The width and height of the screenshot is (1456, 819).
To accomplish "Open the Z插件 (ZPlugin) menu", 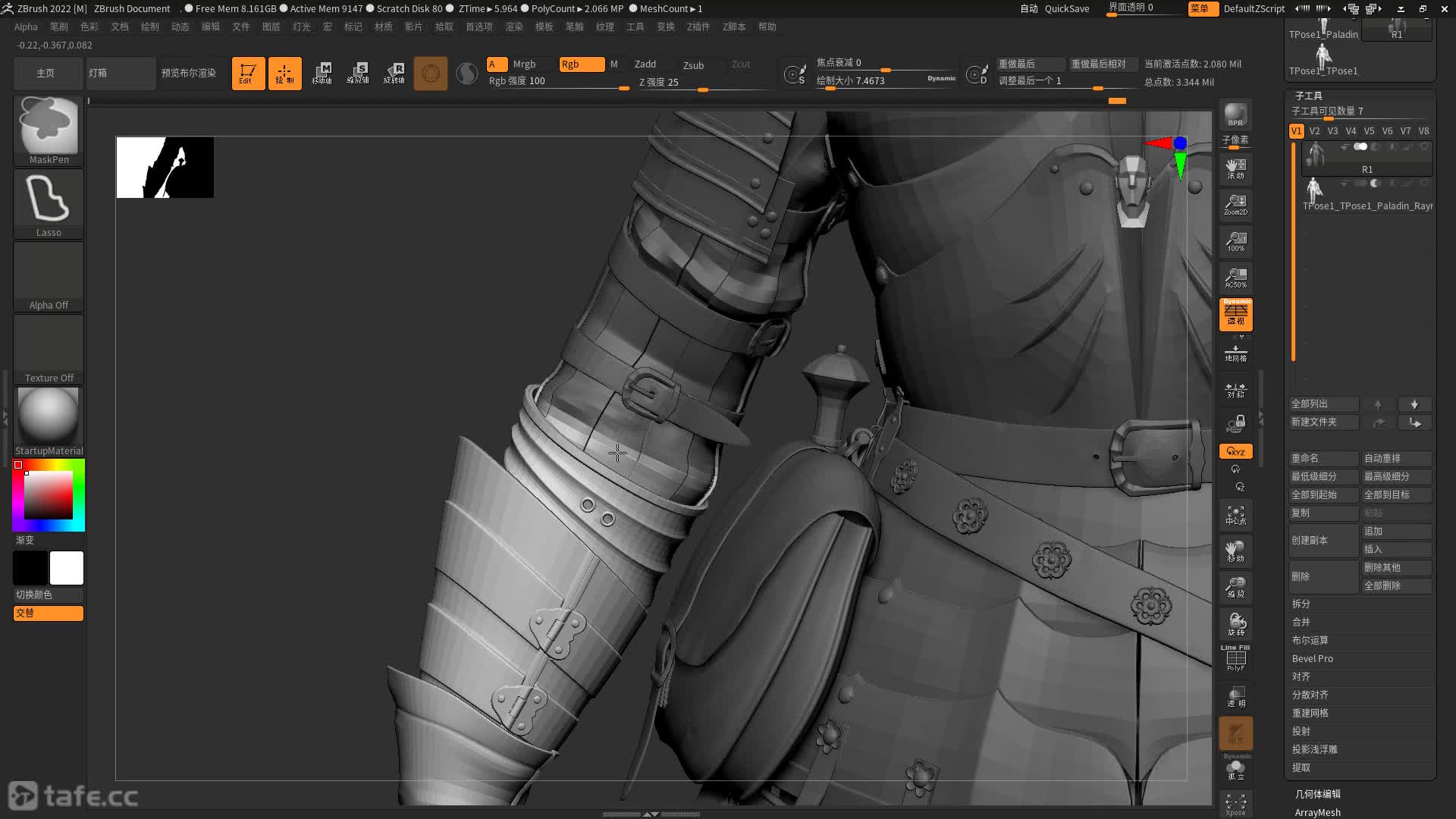I will tap(698, 27).
